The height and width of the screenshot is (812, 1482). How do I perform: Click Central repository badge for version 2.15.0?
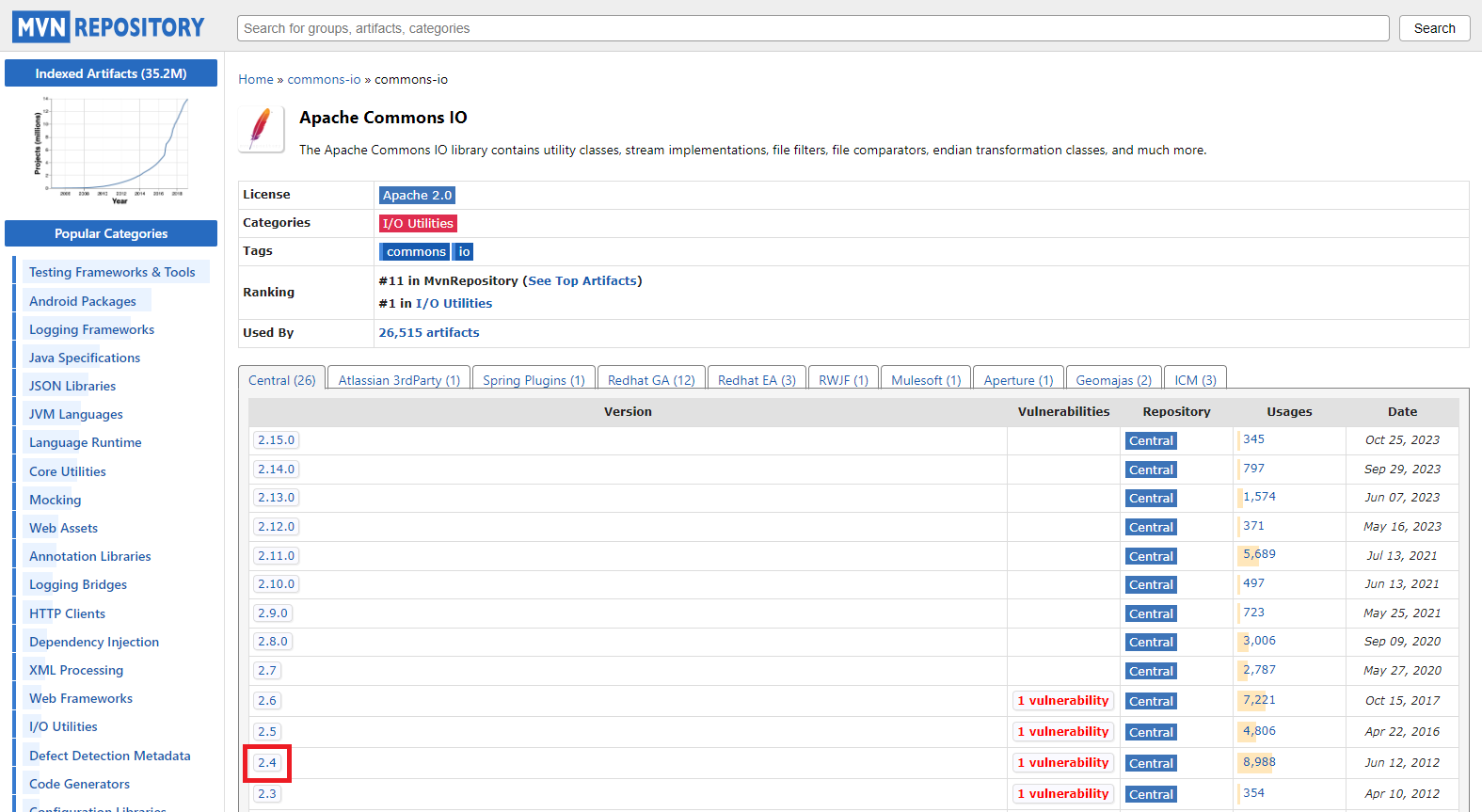(x=1151, y=441)
